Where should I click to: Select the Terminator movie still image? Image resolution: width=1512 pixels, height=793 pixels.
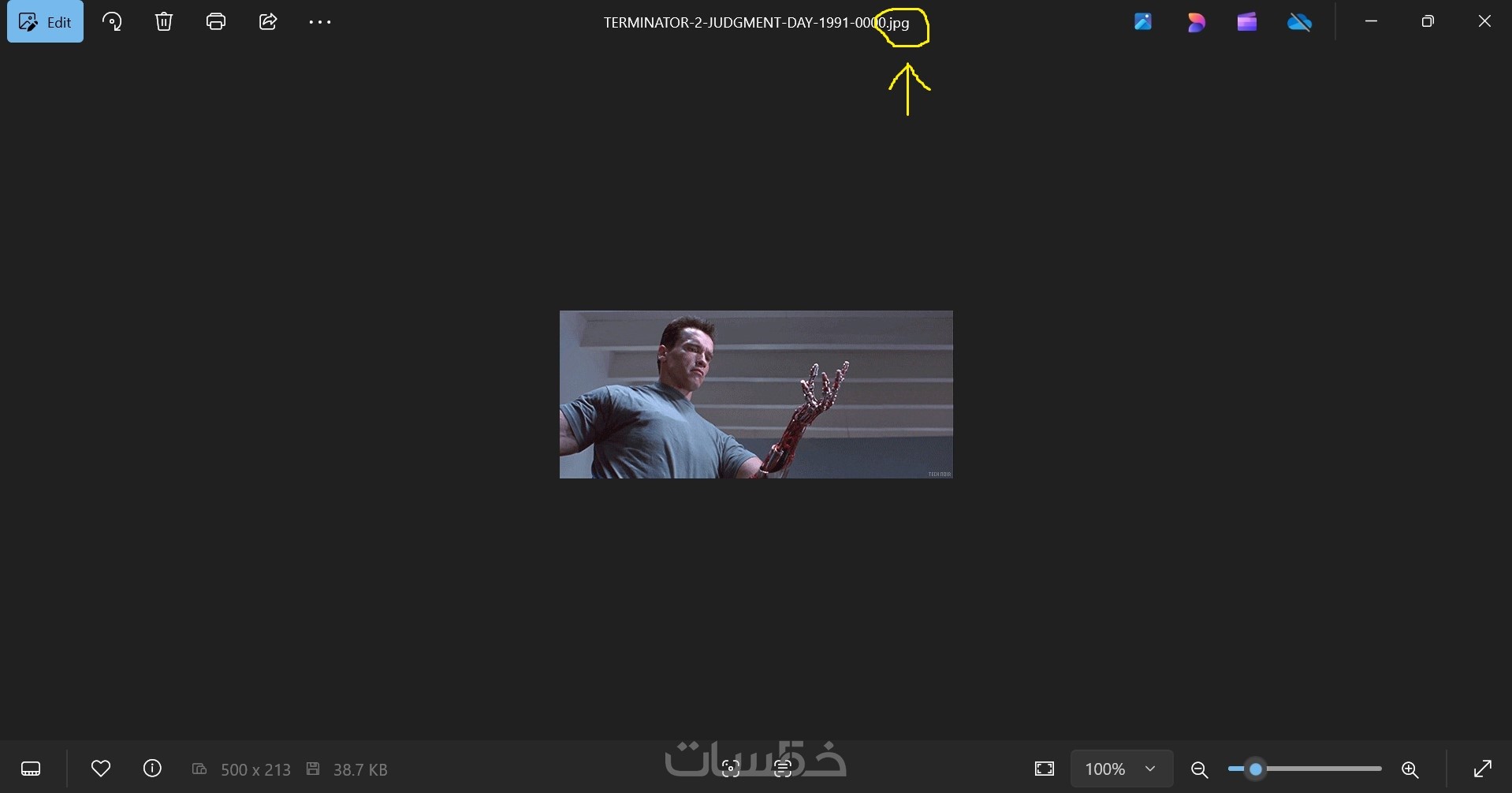pyautogui.click(x=756, y=394)
